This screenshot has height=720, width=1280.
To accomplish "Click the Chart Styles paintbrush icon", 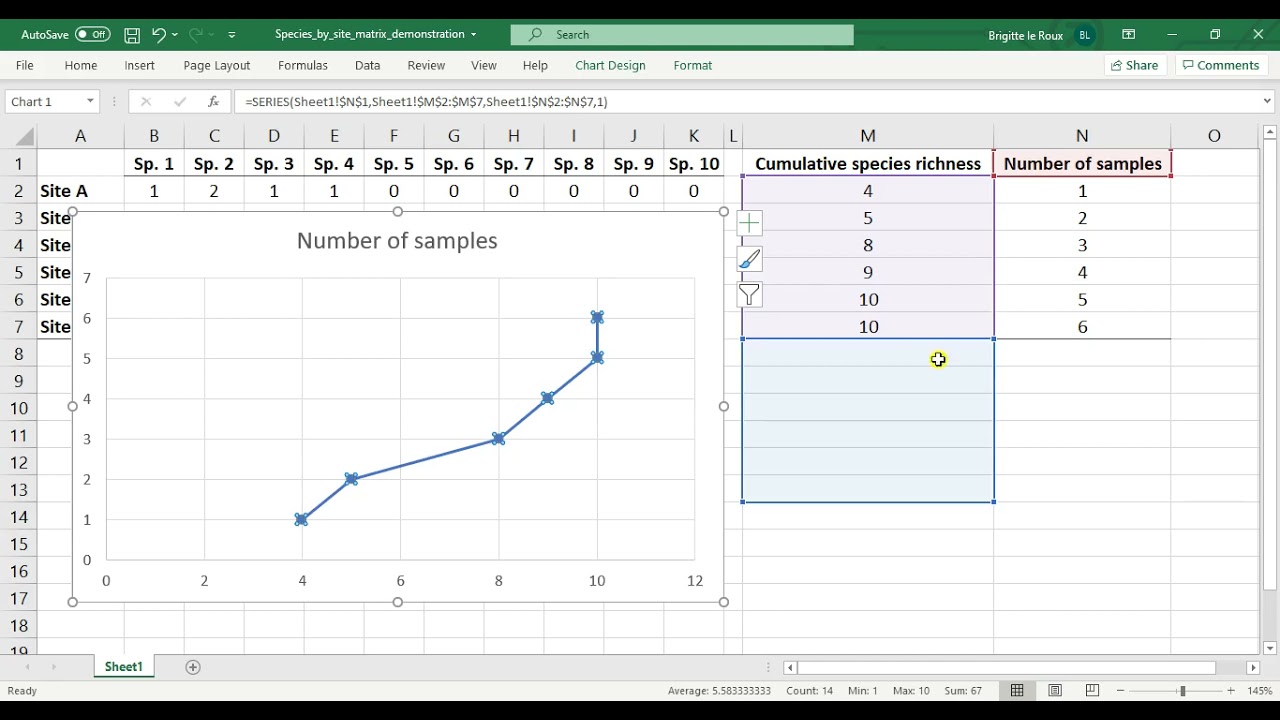I will tap(749, 259).
